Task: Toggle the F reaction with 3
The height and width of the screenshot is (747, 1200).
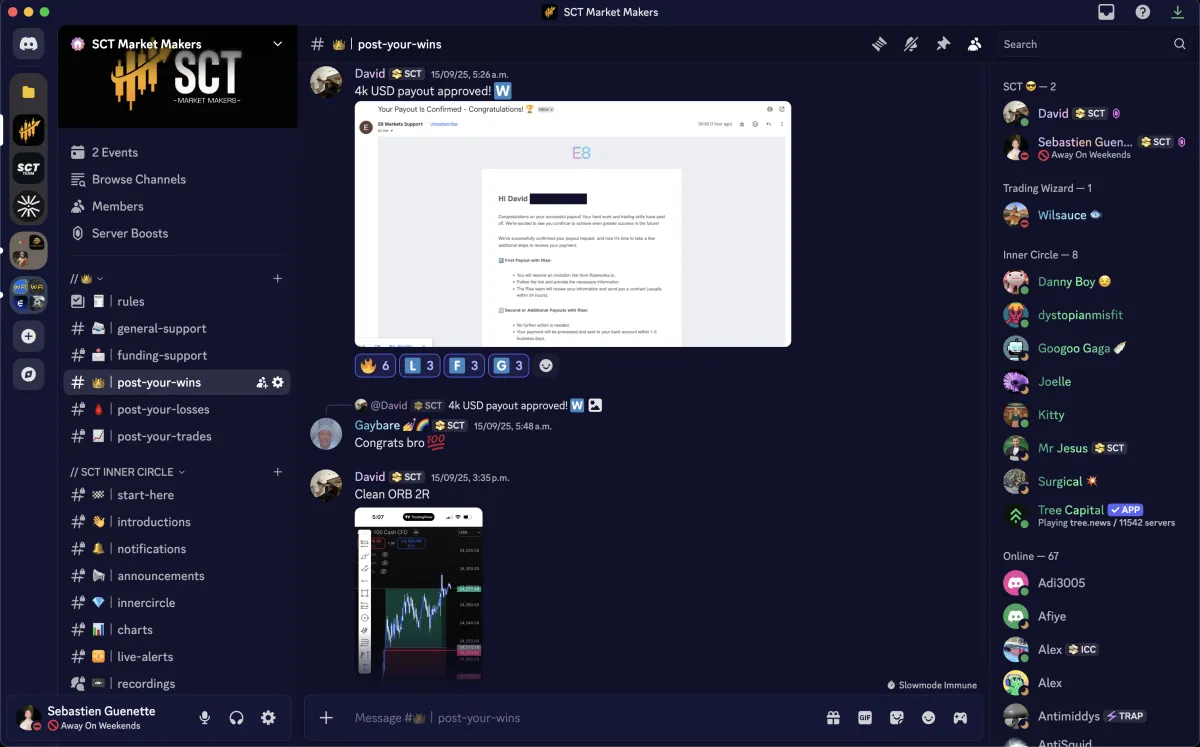Action: 464,366
